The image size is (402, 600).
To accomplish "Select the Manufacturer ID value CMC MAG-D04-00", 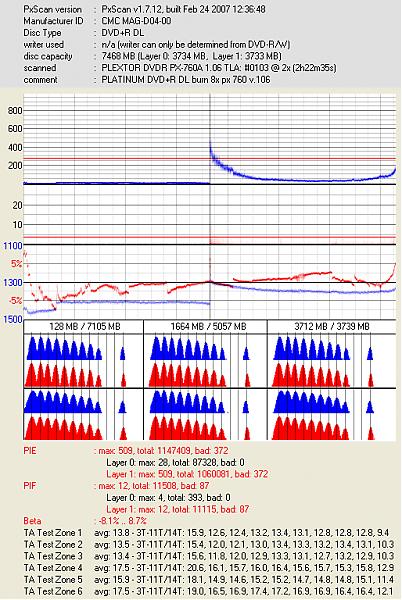I will [136, 21].
